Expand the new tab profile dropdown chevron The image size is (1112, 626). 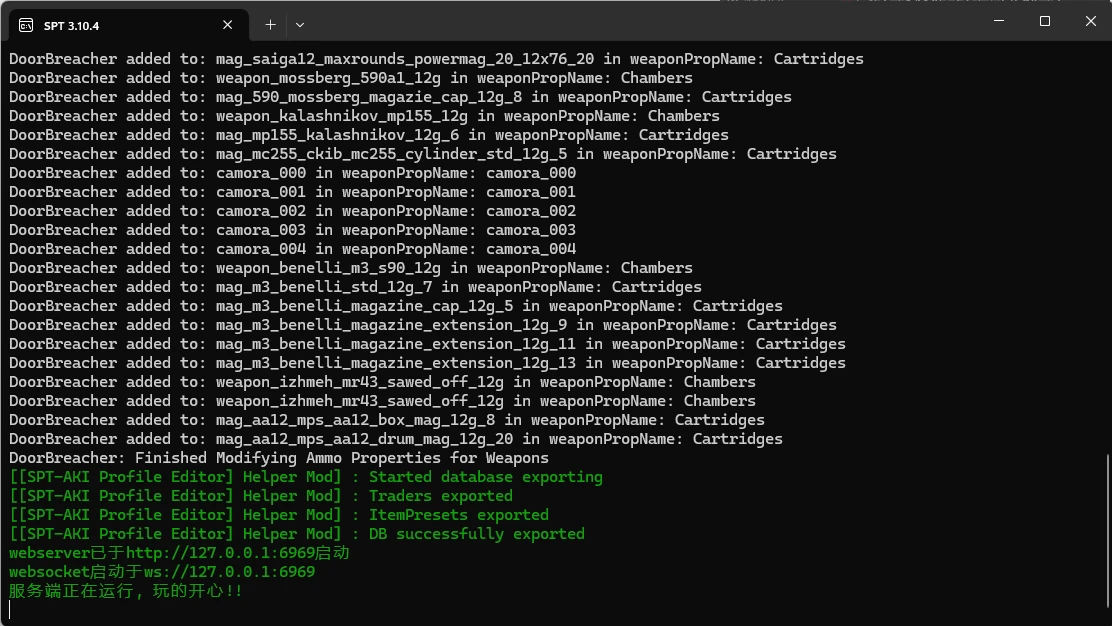(x=300, y=25)
